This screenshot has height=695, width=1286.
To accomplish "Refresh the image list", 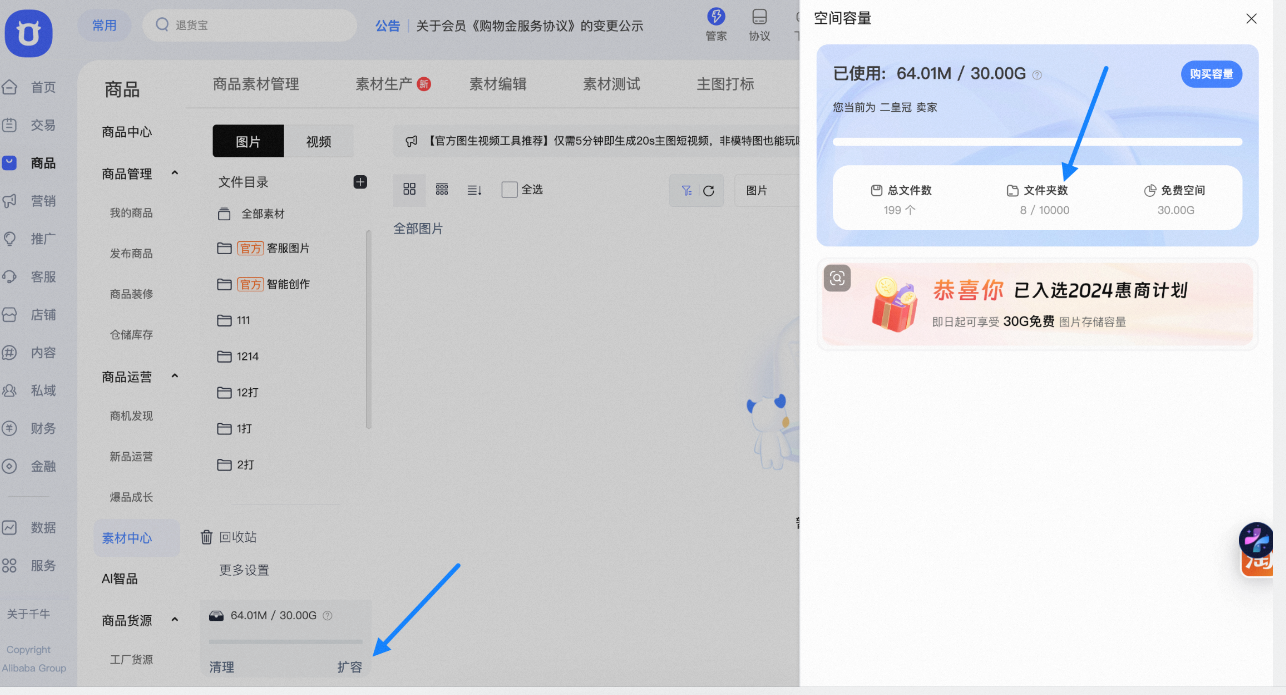I will coord(709,190).
